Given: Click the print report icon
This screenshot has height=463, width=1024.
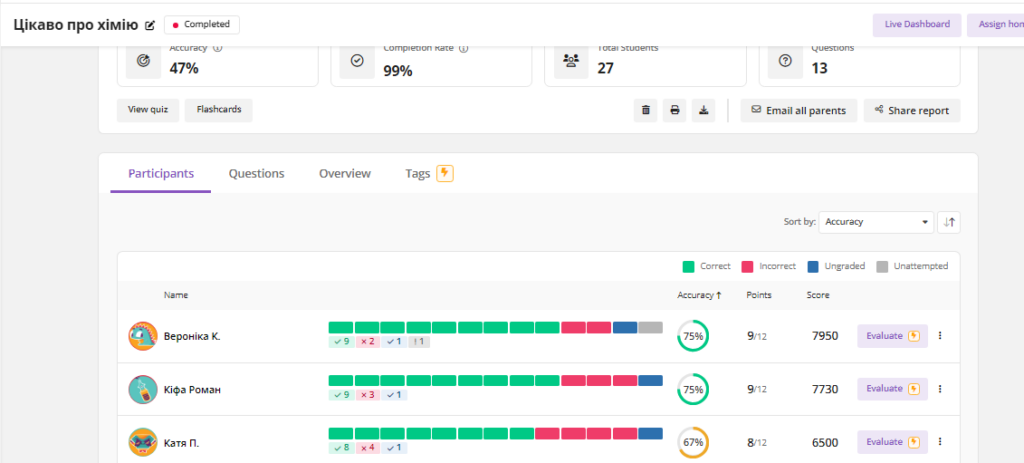Looking at the screenshot, I should 675,110.
